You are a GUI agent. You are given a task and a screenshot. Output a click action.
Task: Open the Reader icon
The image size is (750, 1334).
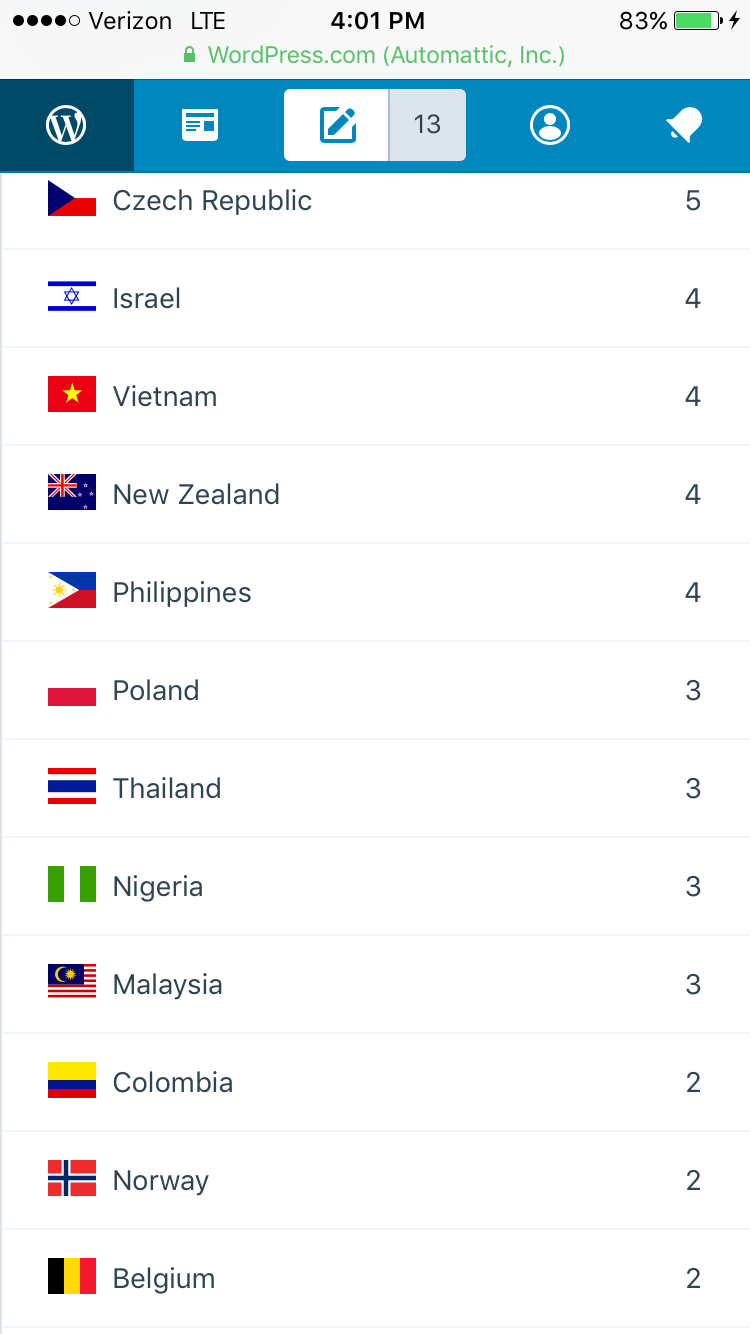click(199, 125)
